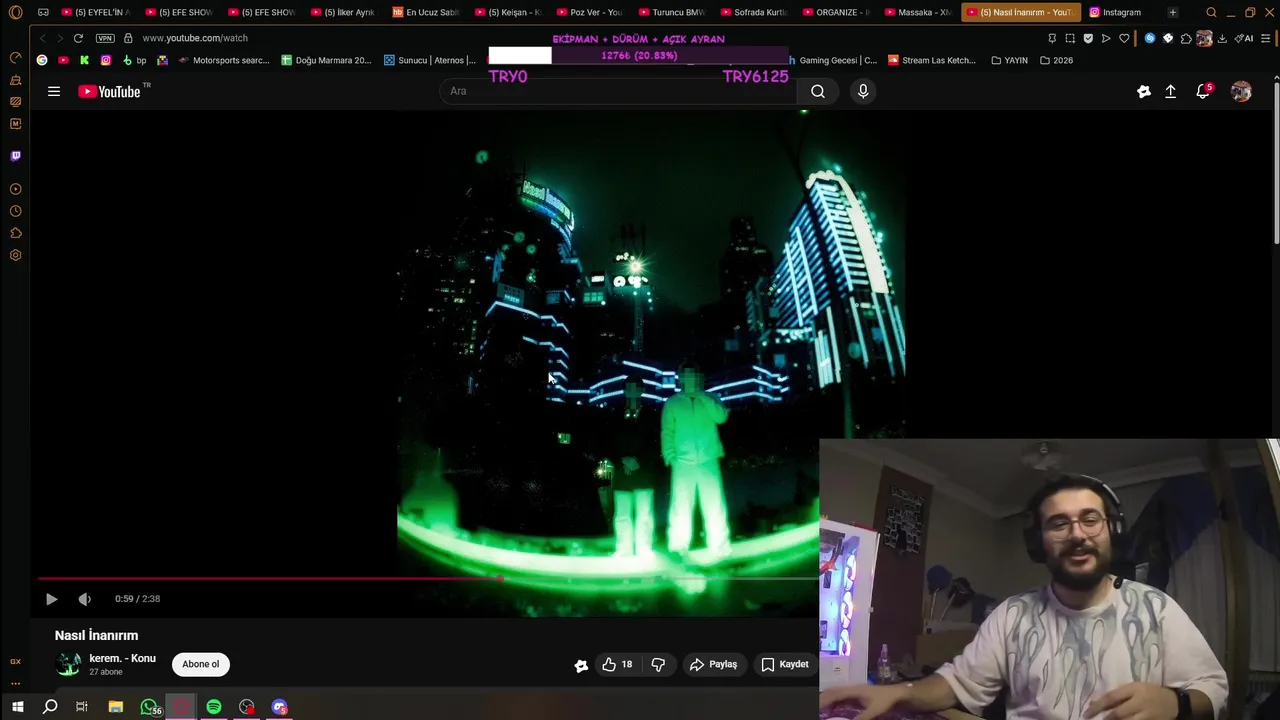1280x720 pixels.
Task: Expand the YAYIN bookmarks folder
Action: pyautogui.click(x=1009, y=60)
